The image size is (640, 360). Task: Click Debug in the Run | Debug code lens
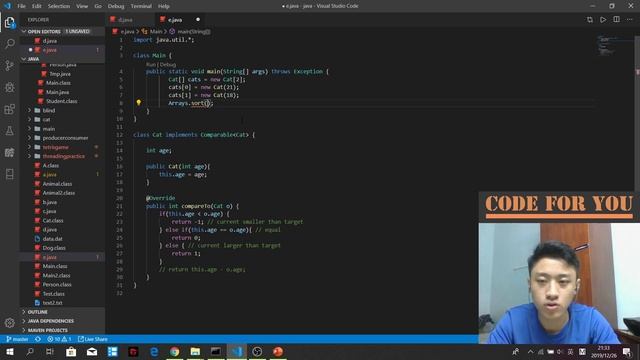pyautogui.click(x=168, y=64)
